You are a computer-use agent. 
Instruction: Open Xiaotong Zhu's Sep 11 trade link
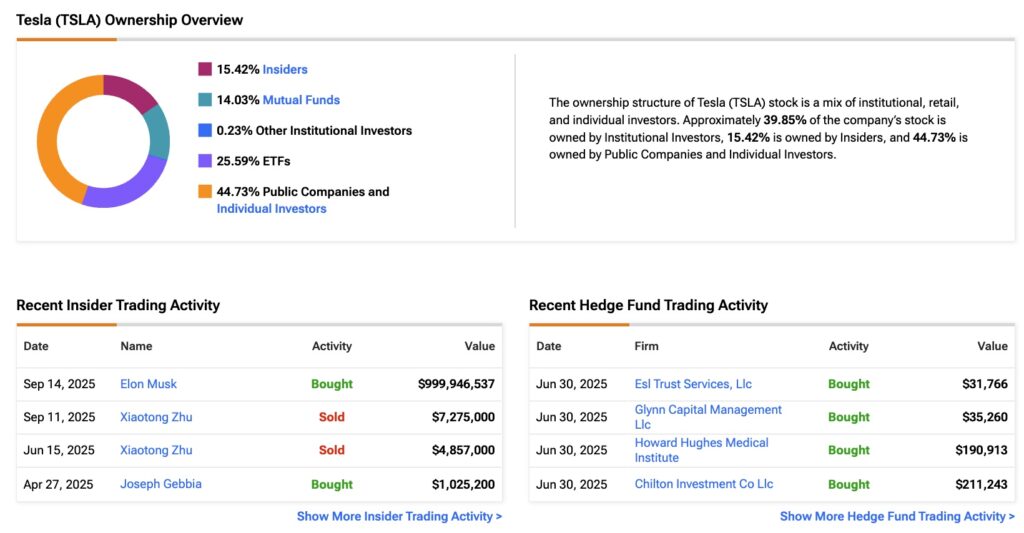click(x=156, y=417)
